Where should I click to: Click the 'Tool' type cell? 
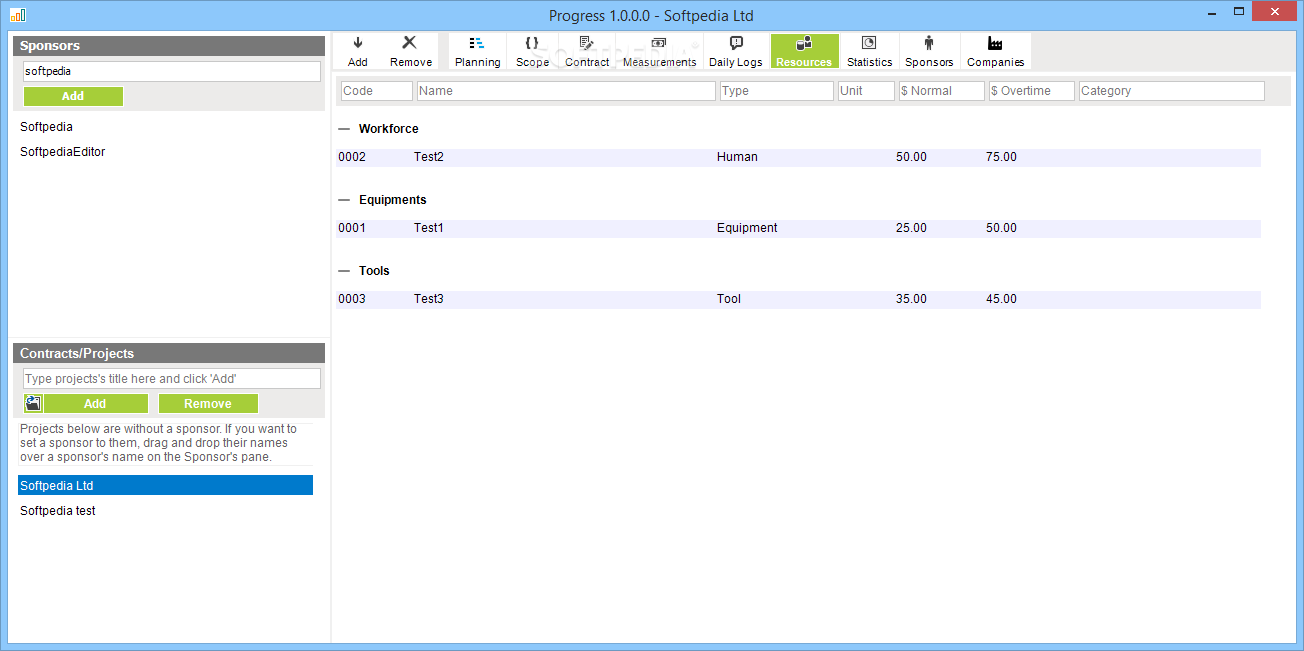(x=729, y=299)
